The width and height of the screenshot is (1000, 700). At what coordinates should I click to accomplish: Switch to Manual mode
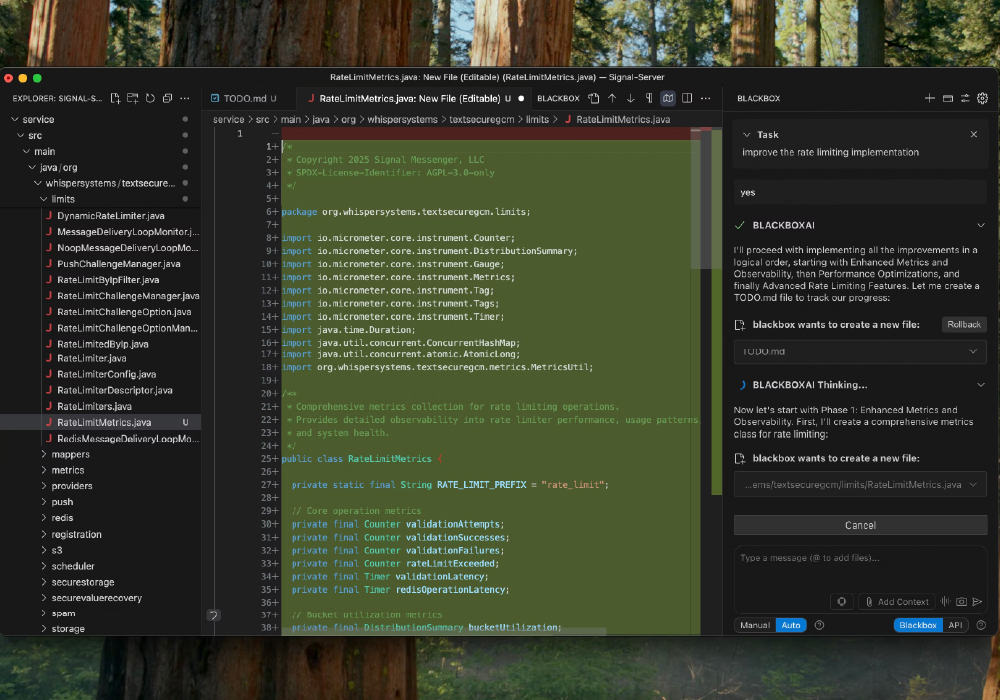(755, 625)
